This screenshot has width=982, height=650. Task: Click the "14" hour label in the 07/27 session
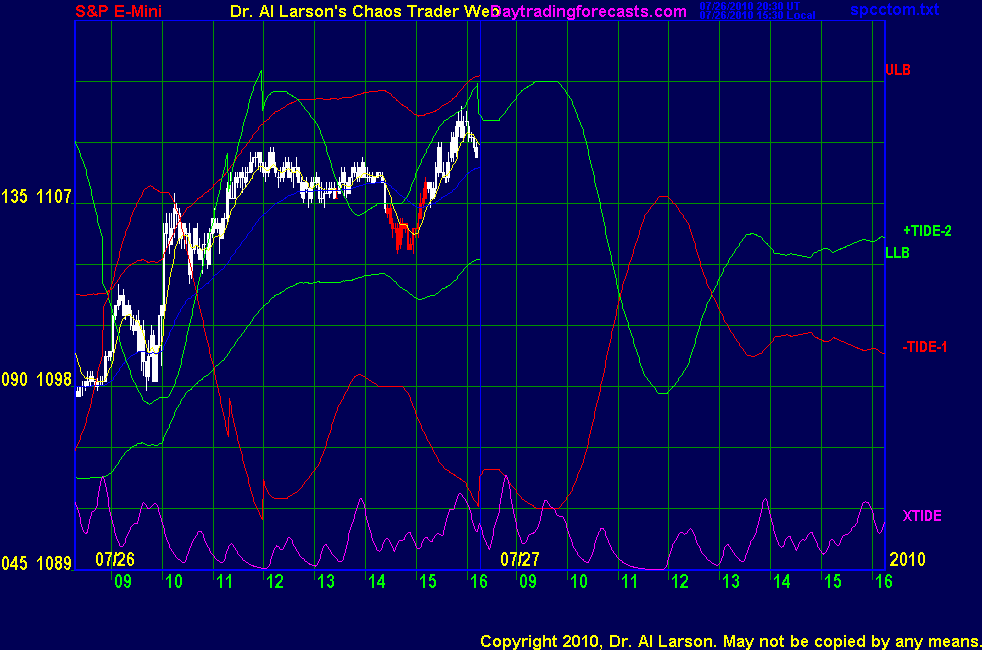[782, 581]
